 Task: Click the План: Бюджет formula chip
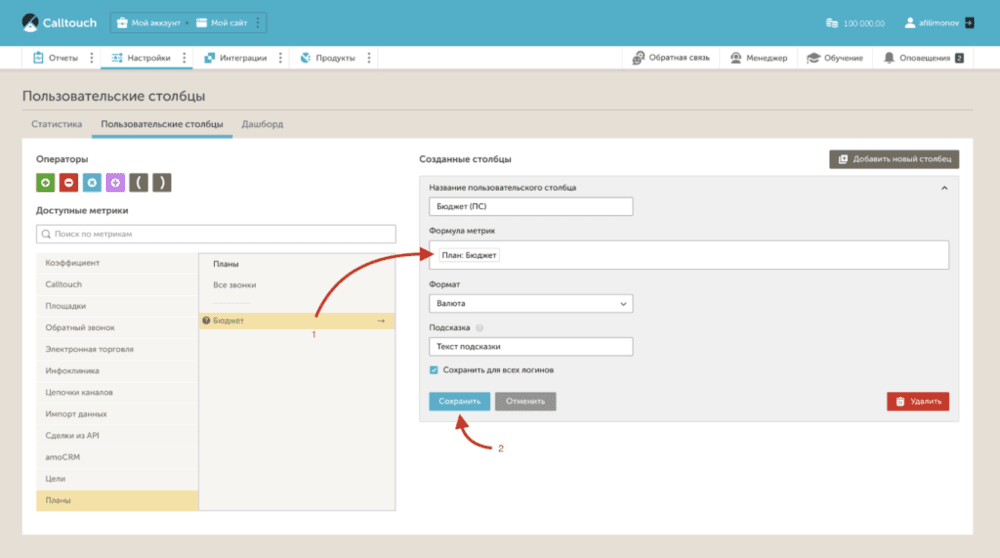[x=469, y=255]
